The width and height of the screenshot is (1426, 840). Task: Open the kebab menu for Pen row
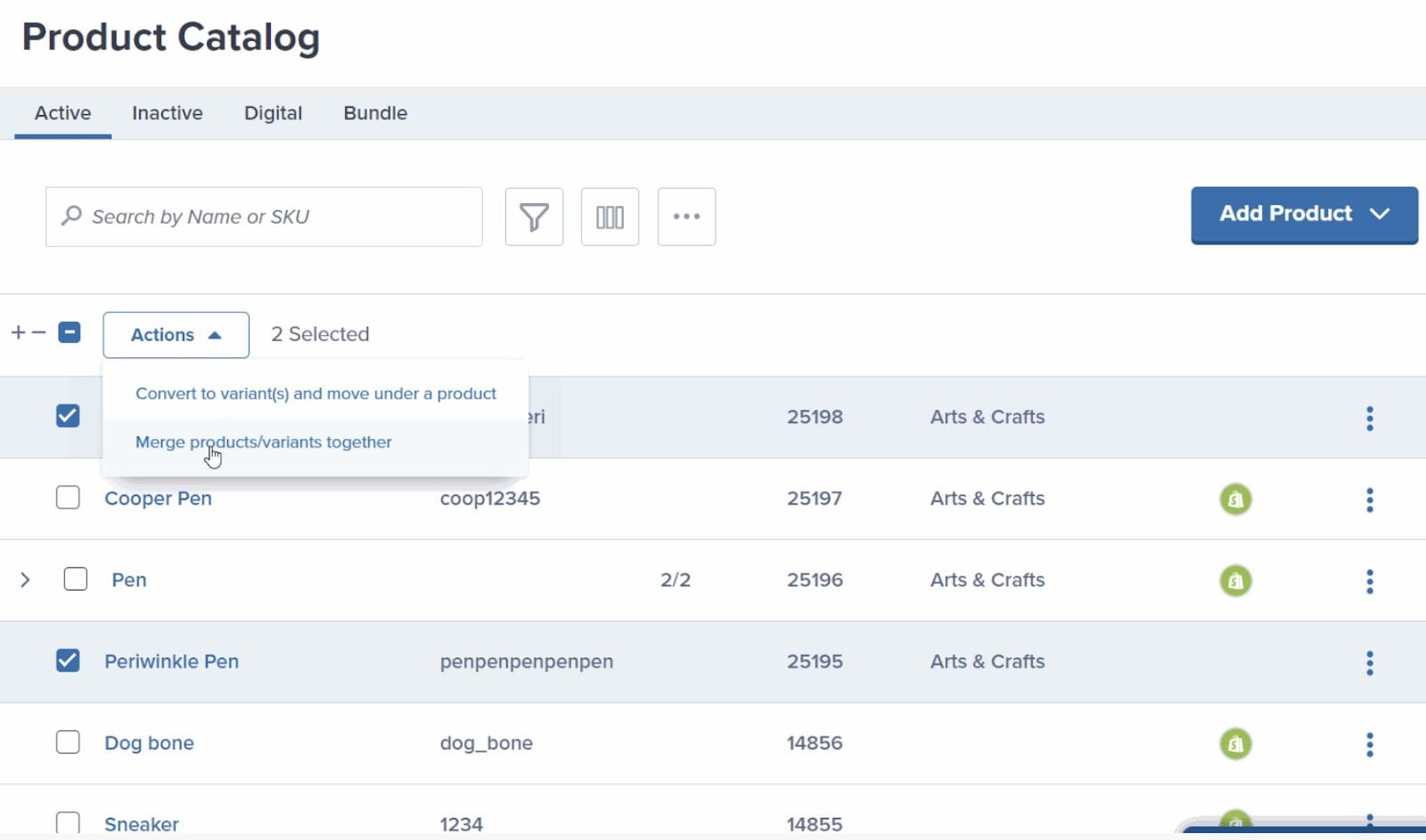pos(1369,581)
